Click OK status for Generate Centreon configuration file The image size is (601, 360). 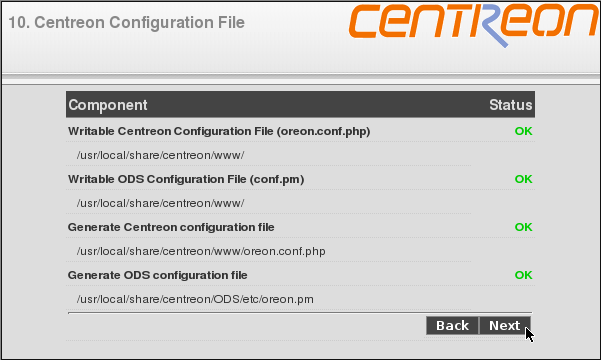pyautogui.click(x=524, y=227)
